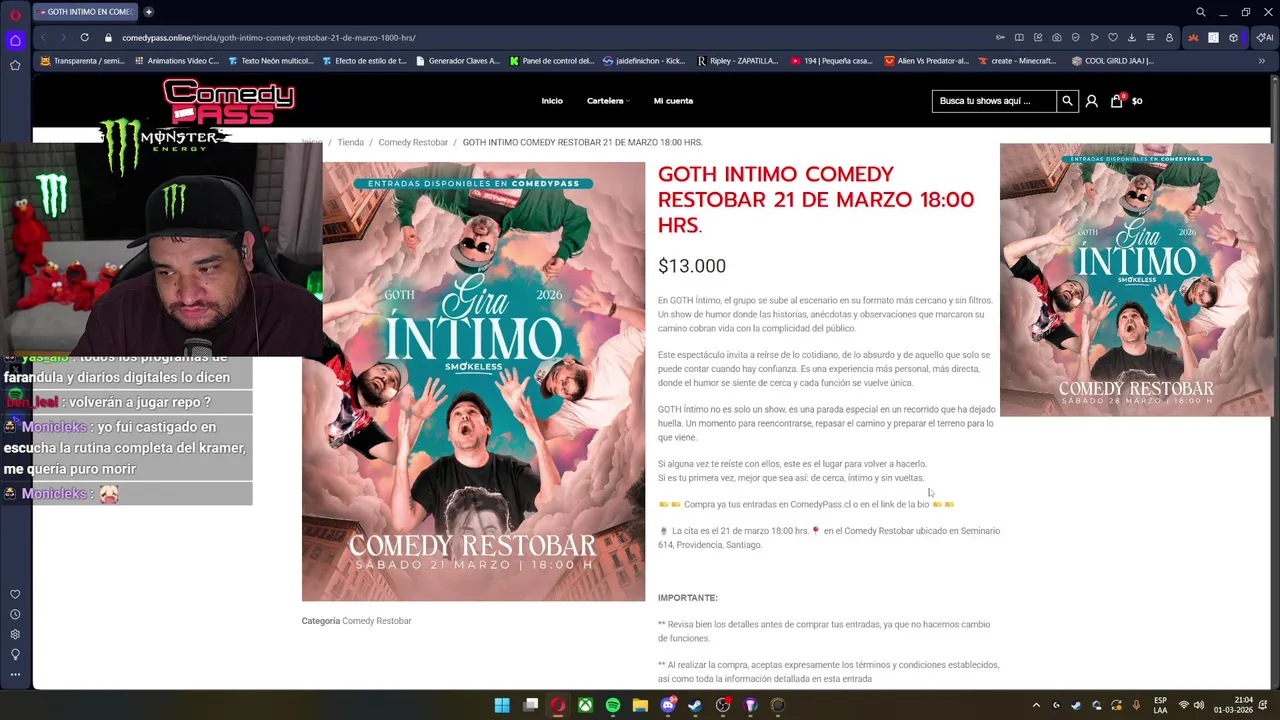Image resolution: width=1280 pixels, height=720 pixels.
Task: Click the Tienda breadcrumb link
Action: pyautogui.click(x=350, y=142)
